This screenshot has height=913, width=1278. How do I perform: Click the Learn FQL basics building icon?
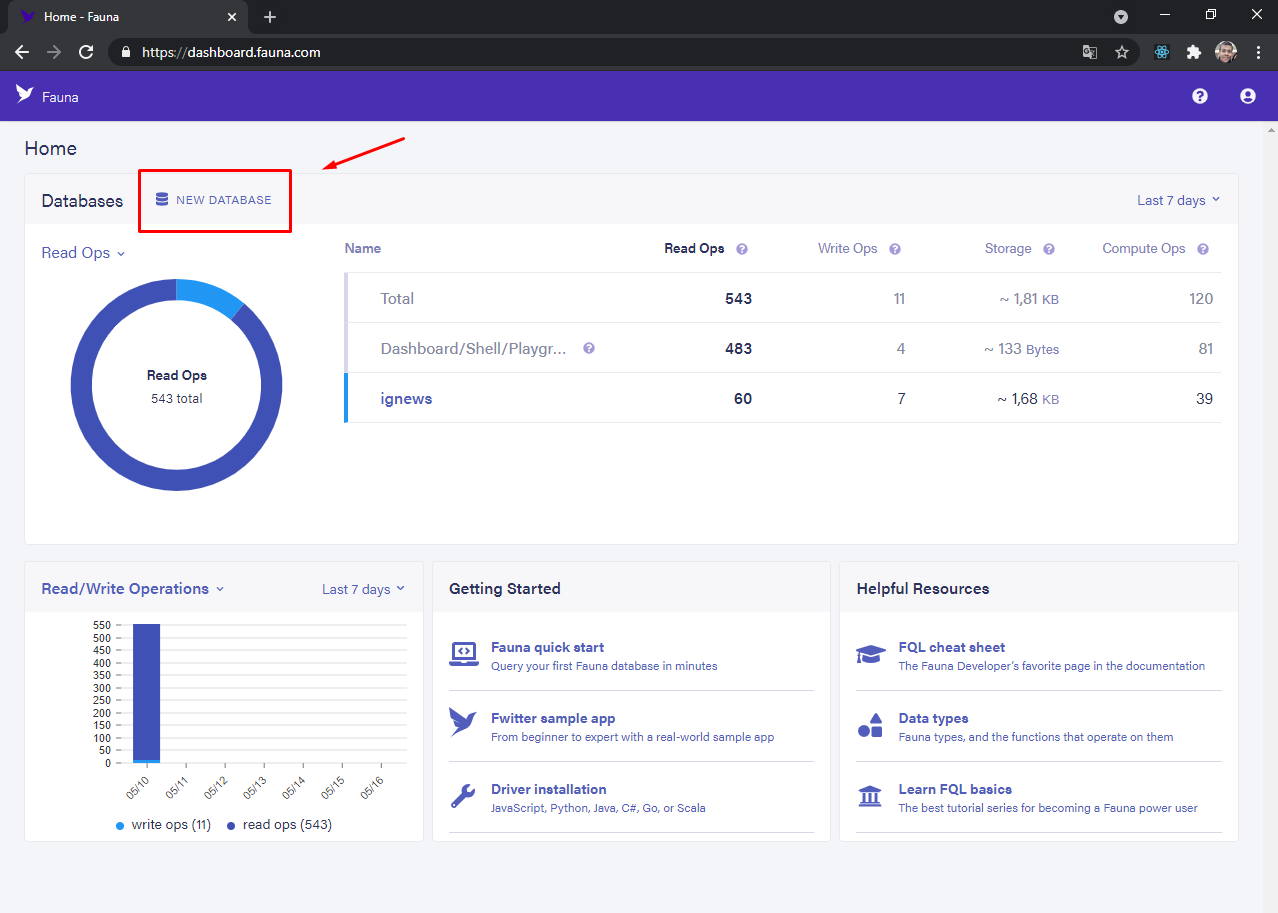pos(871,796)
